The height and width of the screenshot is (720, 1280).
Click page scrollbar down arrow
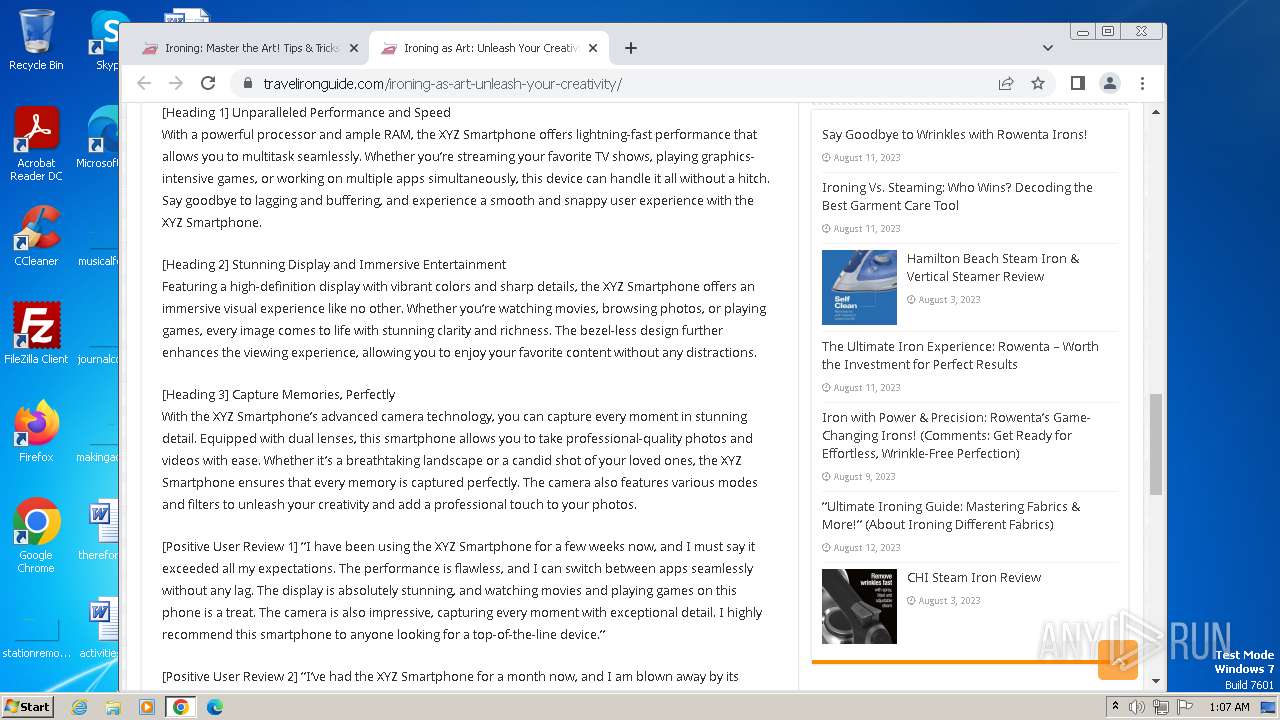1156,681
